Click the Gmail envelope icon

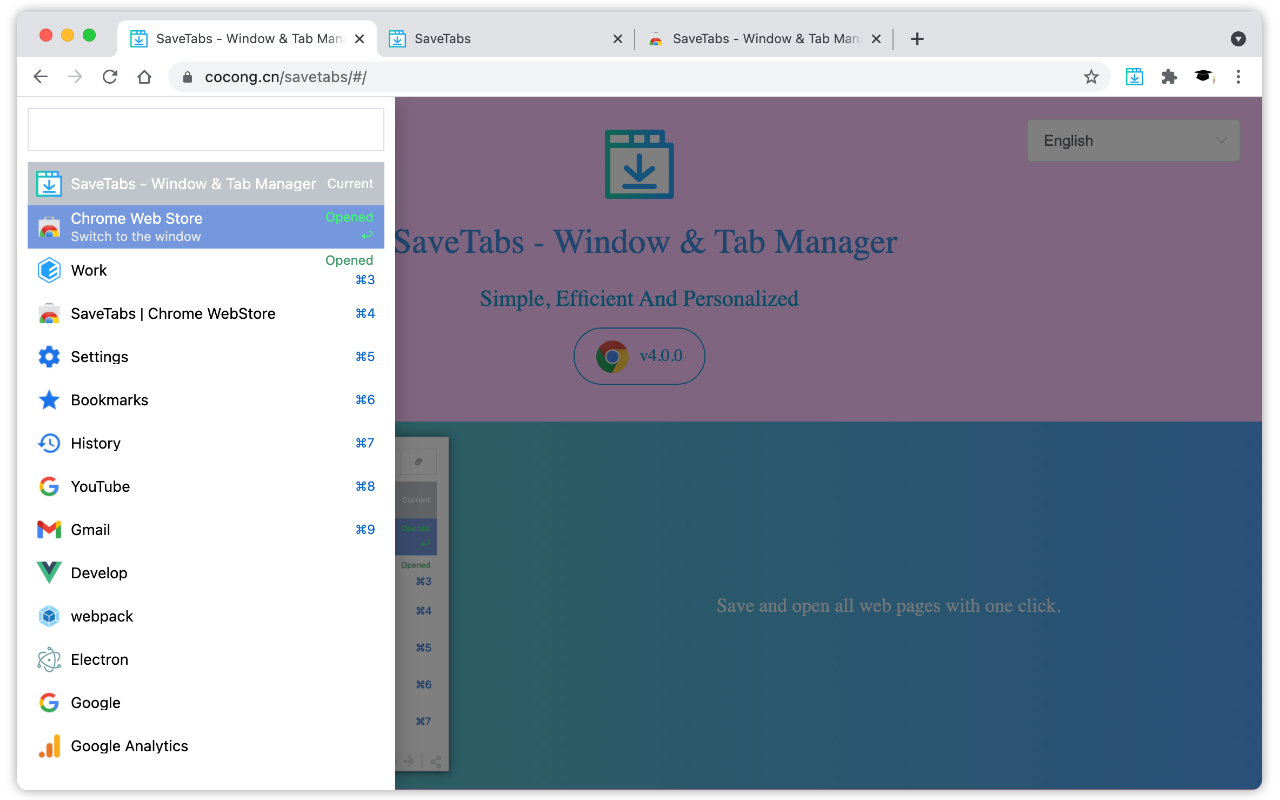pyautogui.click(x=49, y=530)
